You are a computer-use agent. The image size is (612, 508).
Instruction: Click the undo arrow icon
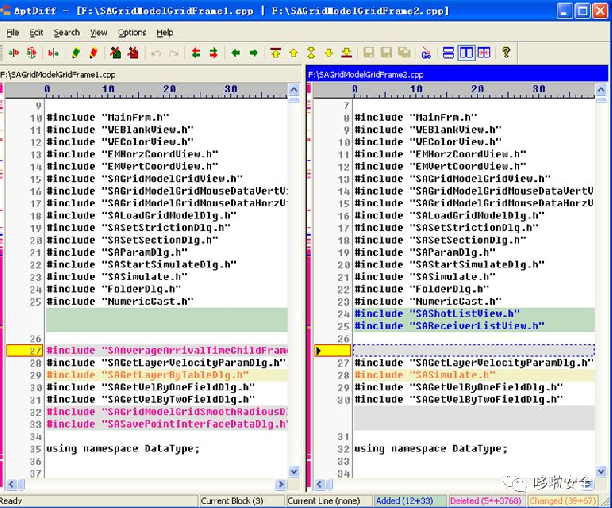[156, 53]
